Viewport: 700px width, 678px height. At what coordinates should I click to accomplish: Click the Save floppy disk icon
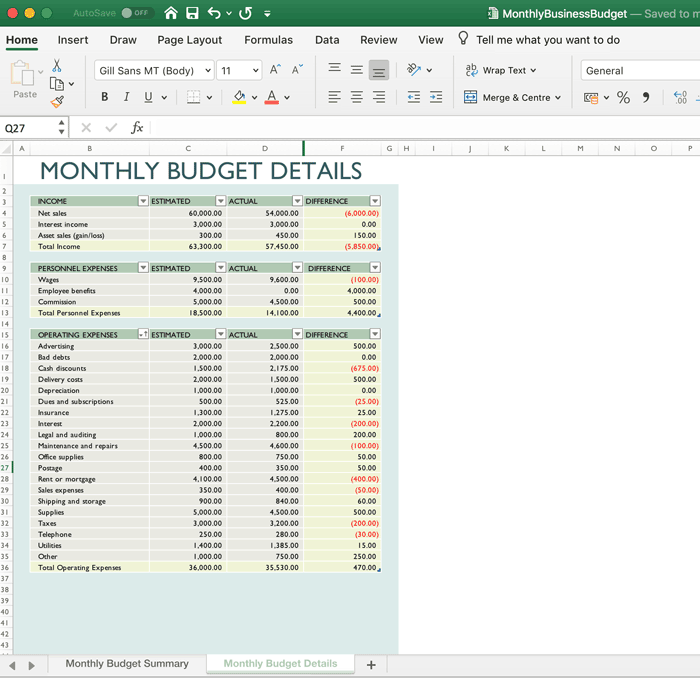pyautogui.click(x=192, y=13)
